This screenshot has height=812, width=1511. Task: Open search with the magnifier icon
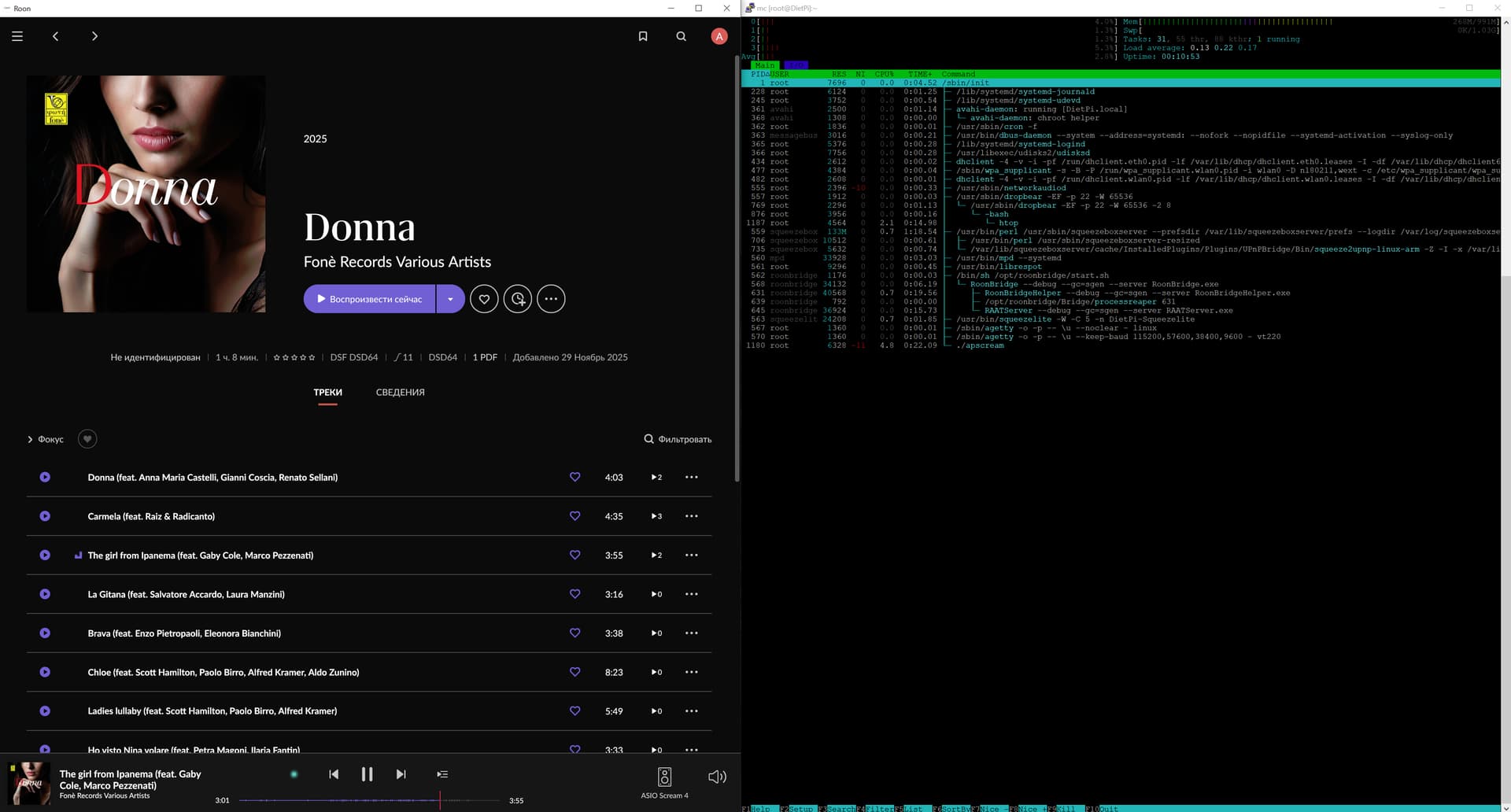681,36
